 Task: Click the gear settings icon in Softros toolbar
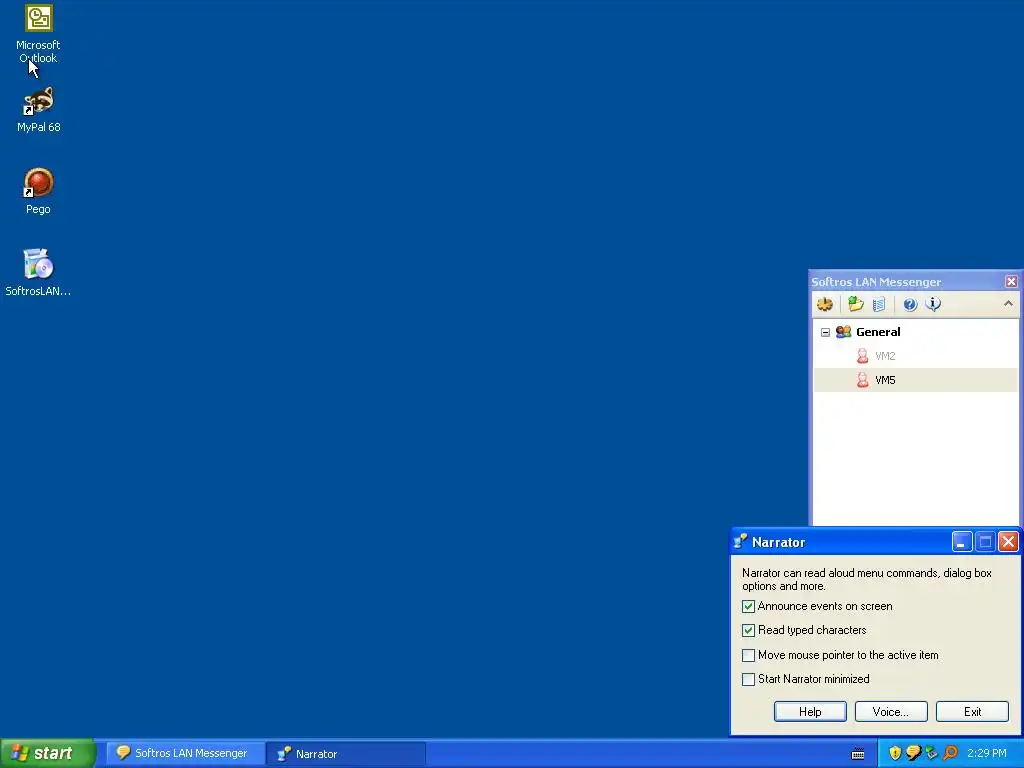[825, 304]
